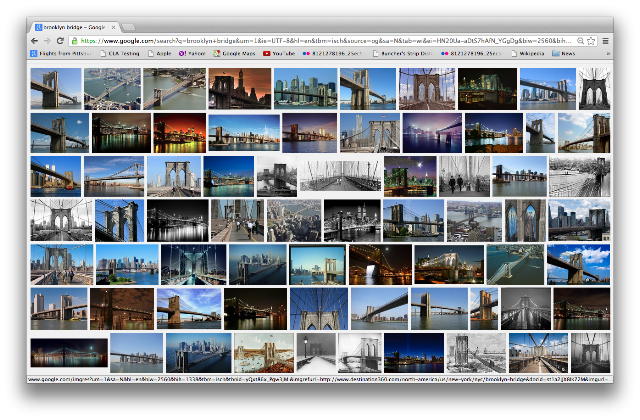Open the News bookmarks folder
Screen dimensions: 640x420
[x=563, y=53]
